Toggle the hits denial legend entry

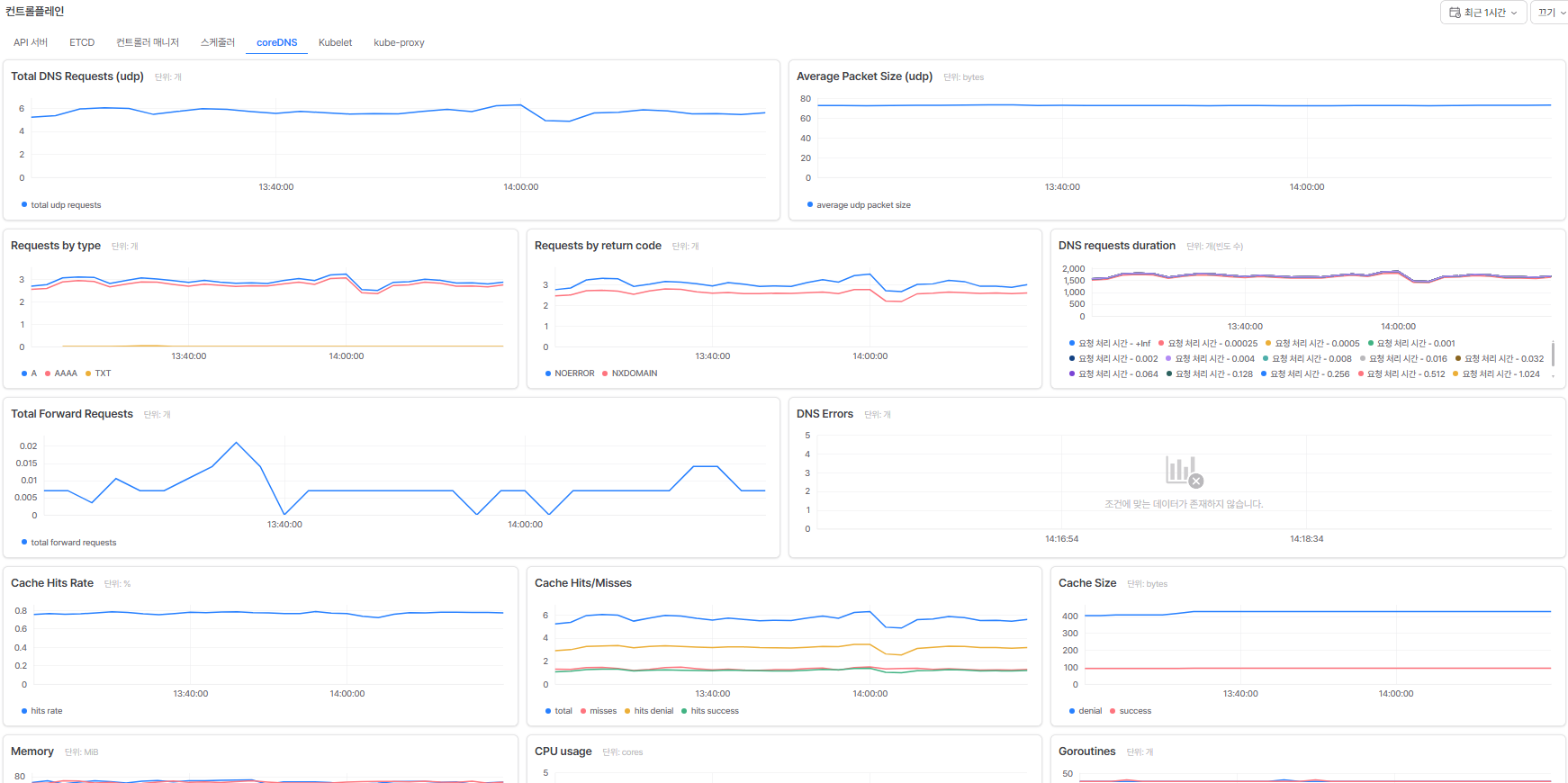(x=649, y=711)
